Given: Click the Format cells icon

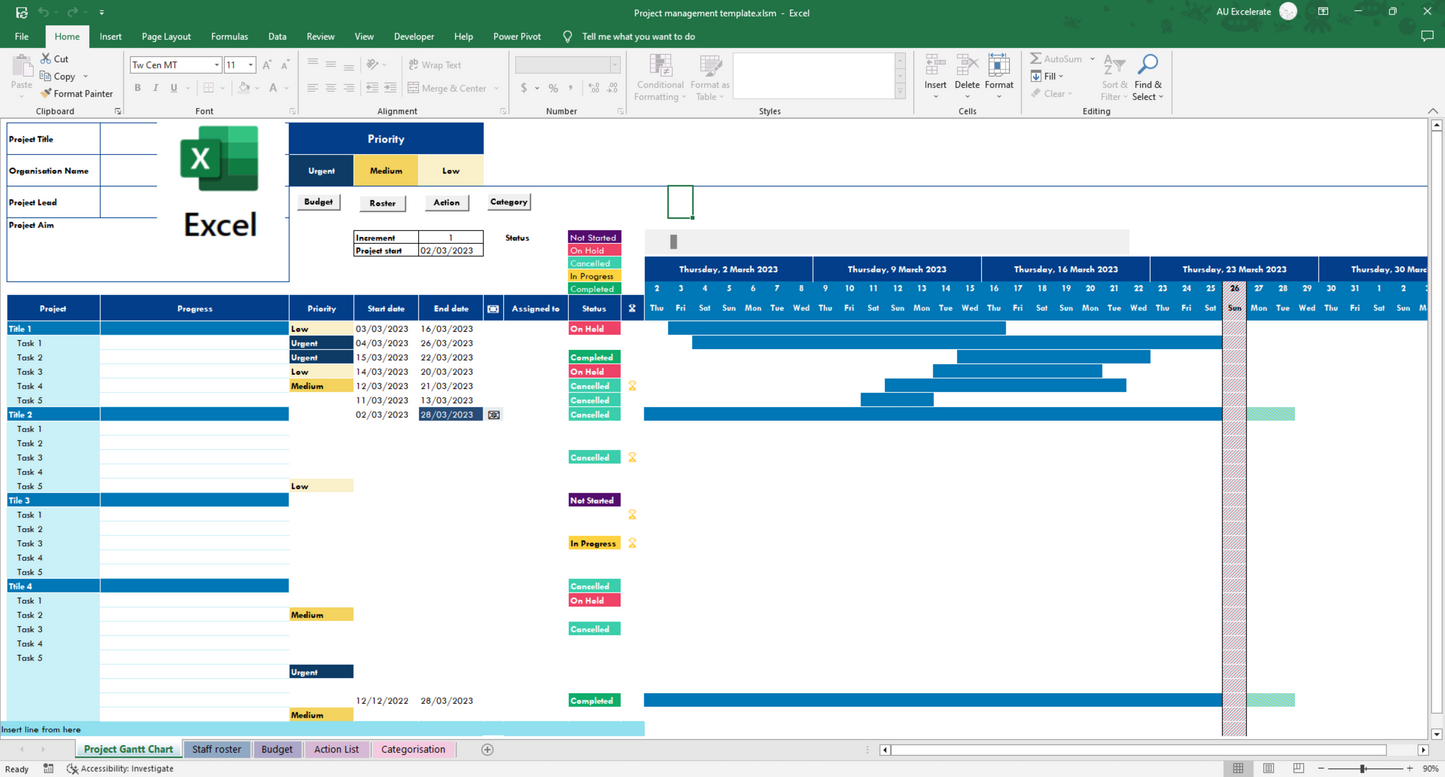Looking at the screenshot, I should coord(998,66).
